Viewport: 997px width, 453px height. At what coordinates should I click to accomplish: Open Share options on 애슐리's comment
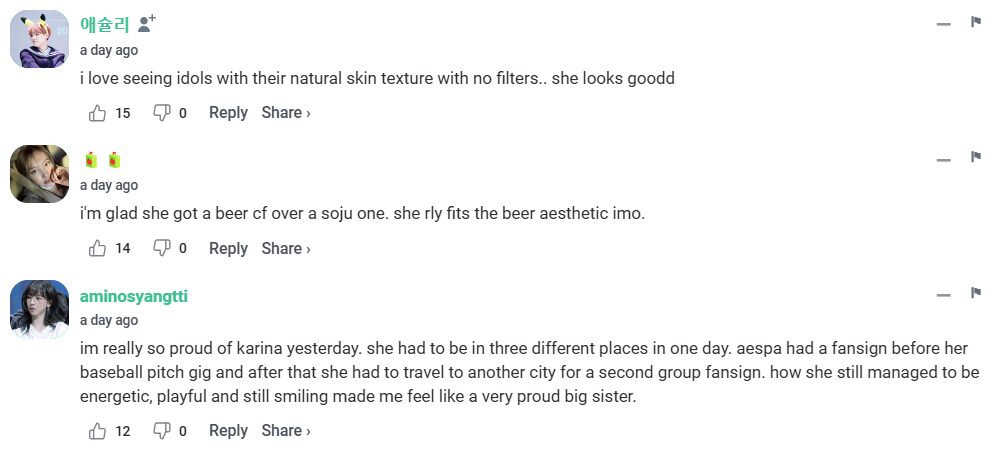[x=285, y=113]
